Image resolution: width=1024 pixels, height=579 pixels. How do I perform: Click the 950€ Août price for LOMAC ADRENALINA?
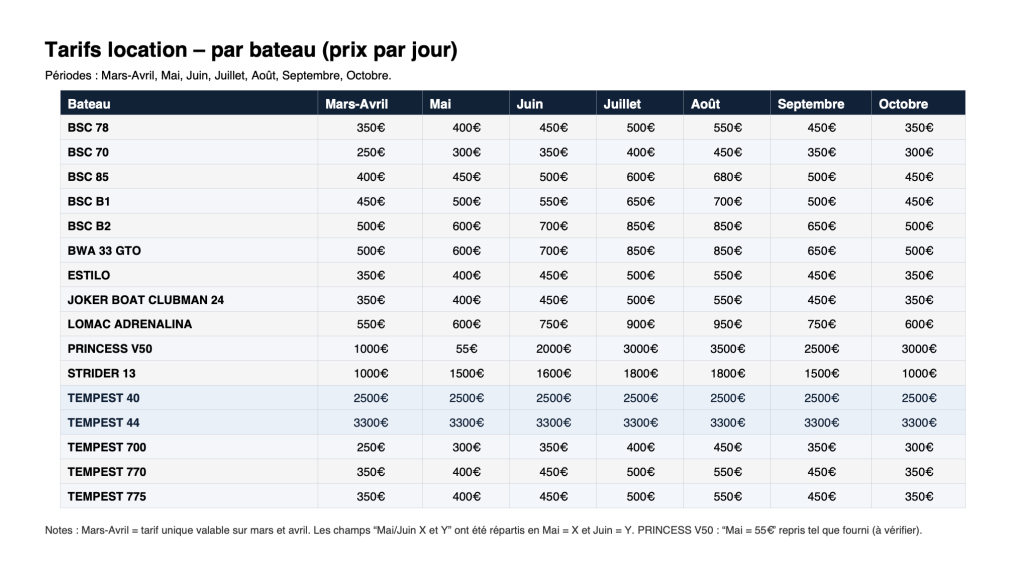click(726, 324)
